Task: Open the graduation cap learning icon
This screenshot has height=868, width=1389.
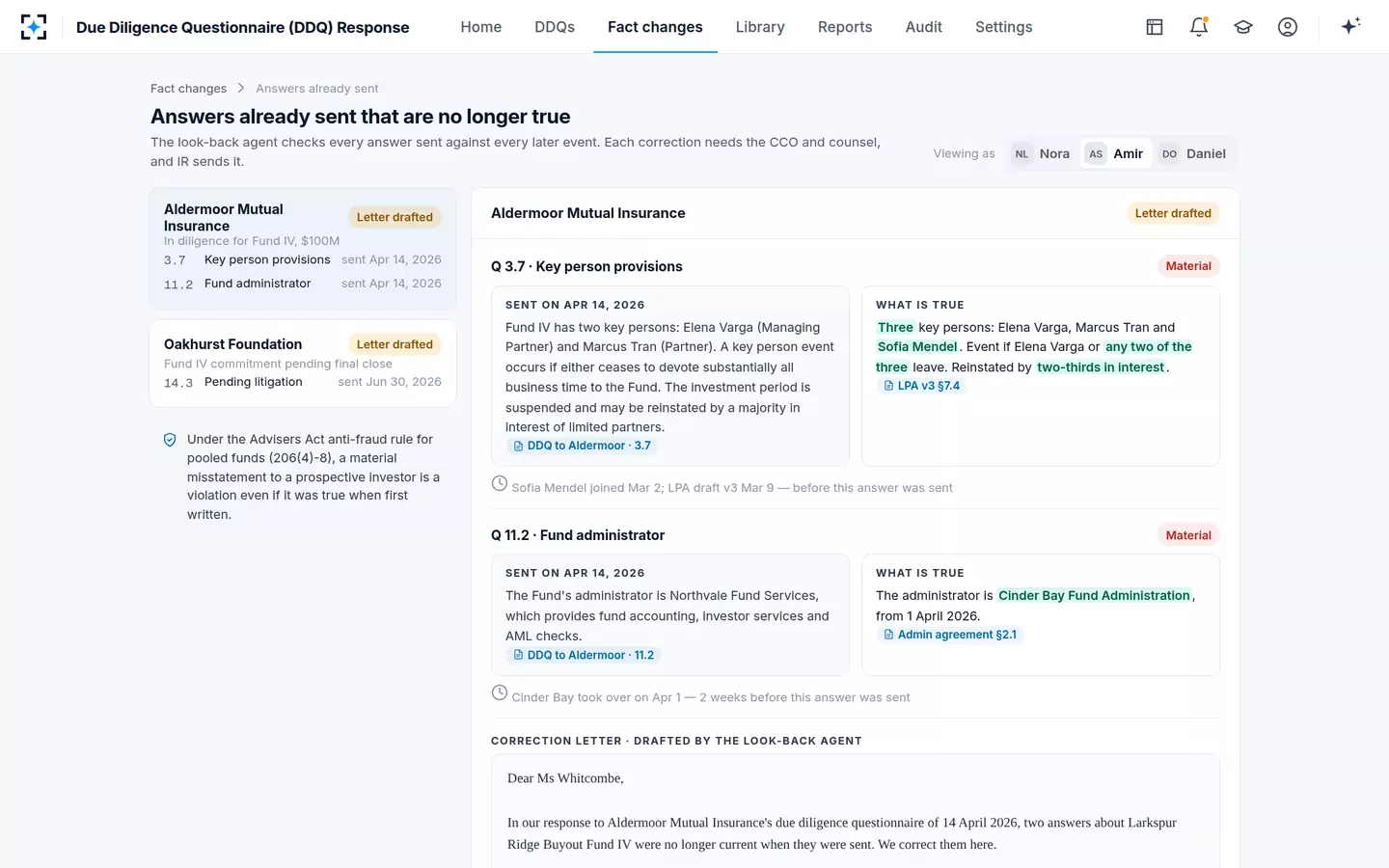Action: pos(1243,27)
